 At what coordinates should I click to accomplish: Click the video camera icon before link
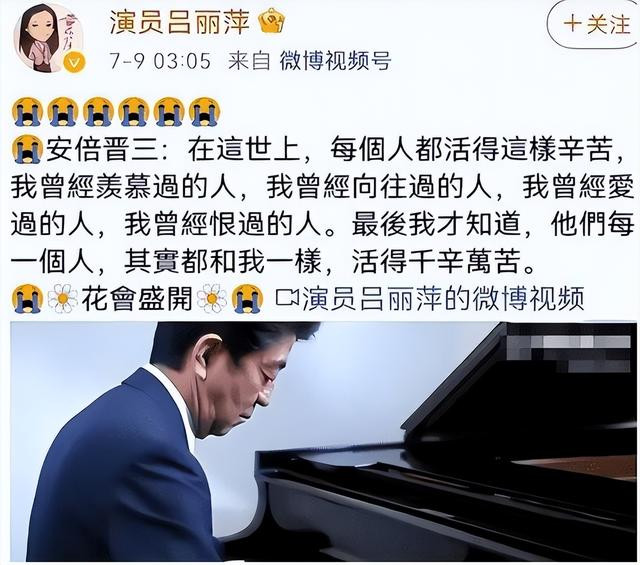point(287,298)
